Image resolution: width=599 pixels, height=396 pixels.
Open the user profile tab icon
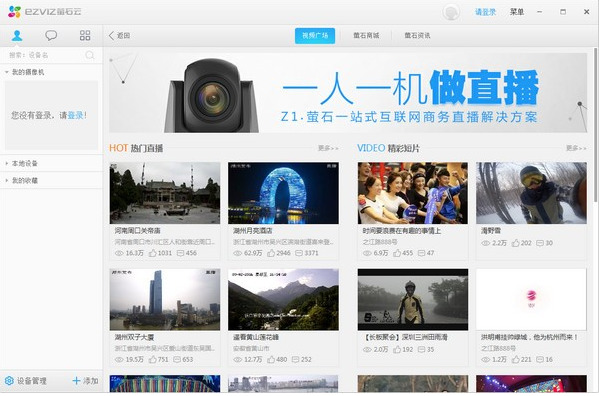point(17,36)
